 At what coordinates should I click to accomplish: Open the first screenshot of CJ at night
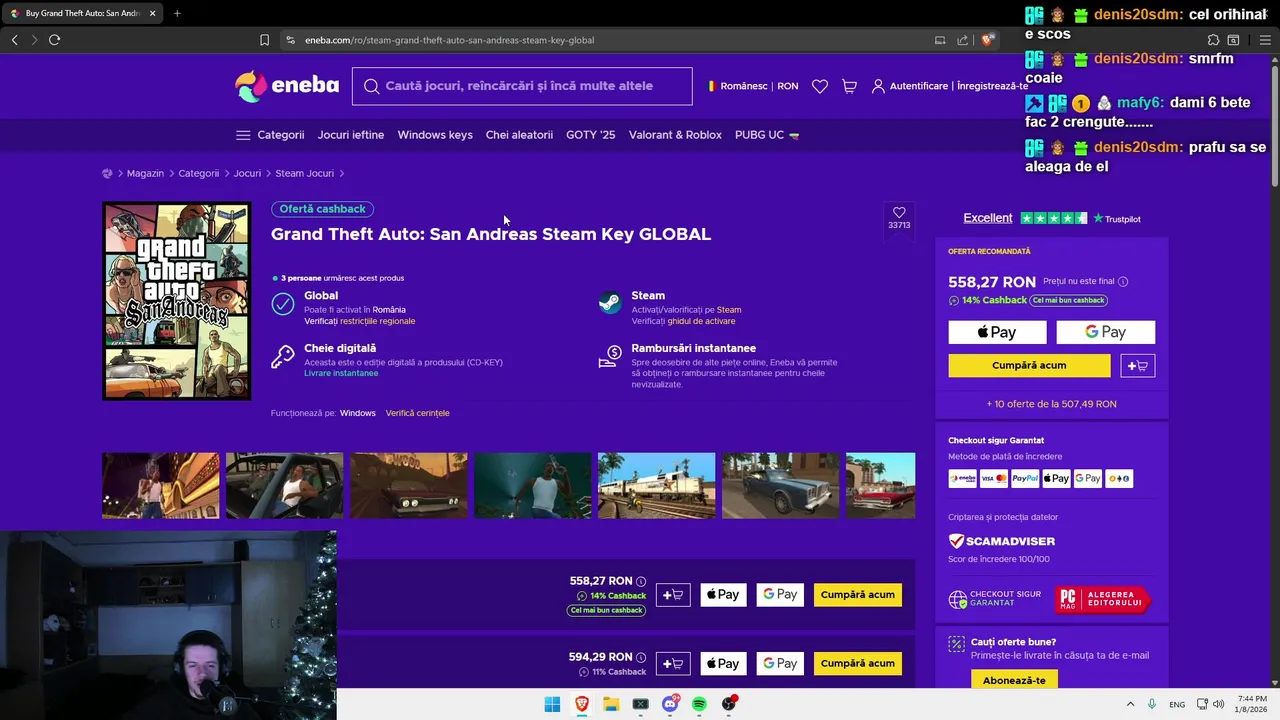click(x=160, y=485)
